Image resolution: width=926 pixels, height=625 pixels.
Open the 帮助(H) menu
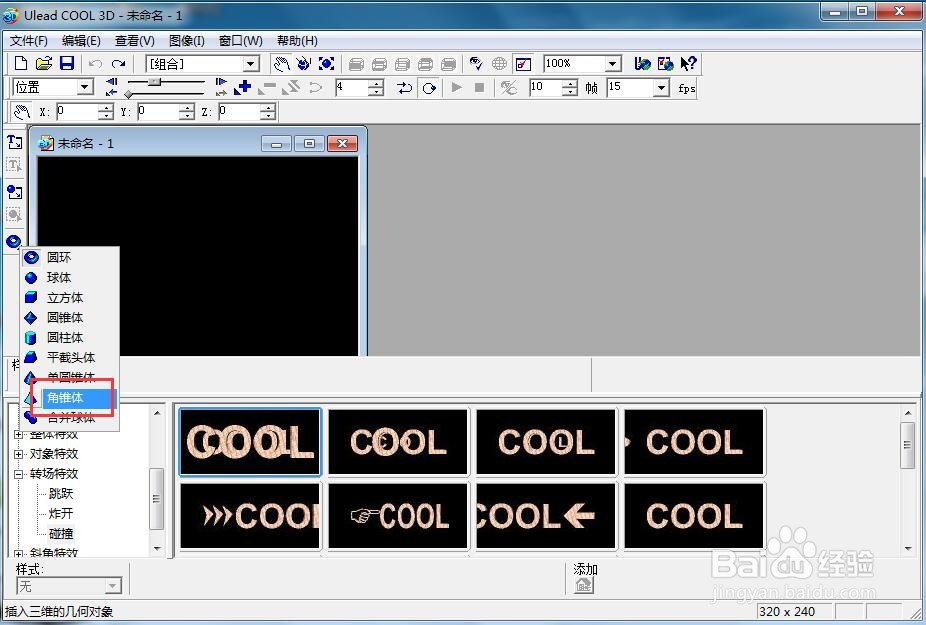[297, 41]
